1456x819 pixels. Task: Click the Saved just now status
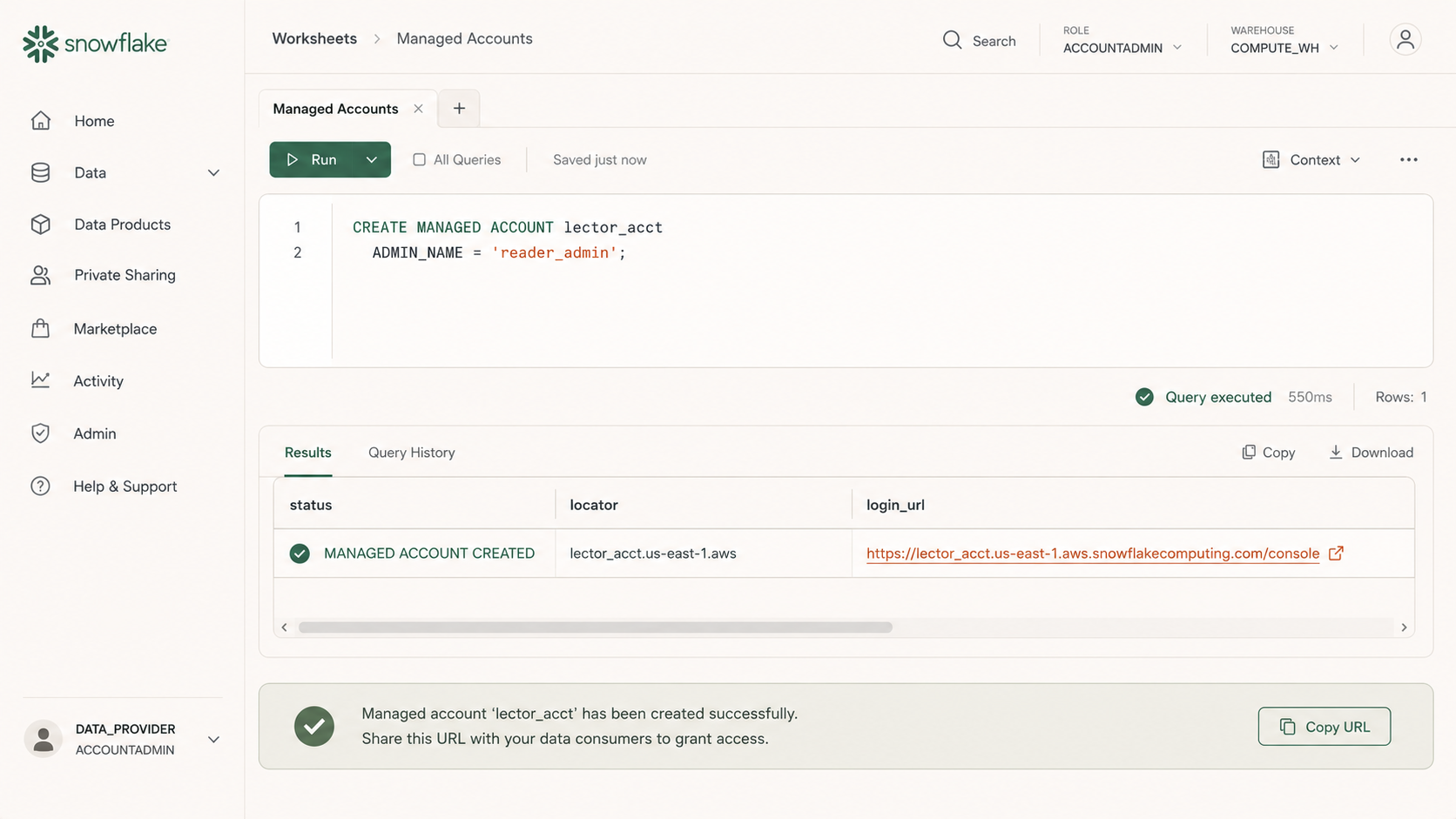pos(600,160)
